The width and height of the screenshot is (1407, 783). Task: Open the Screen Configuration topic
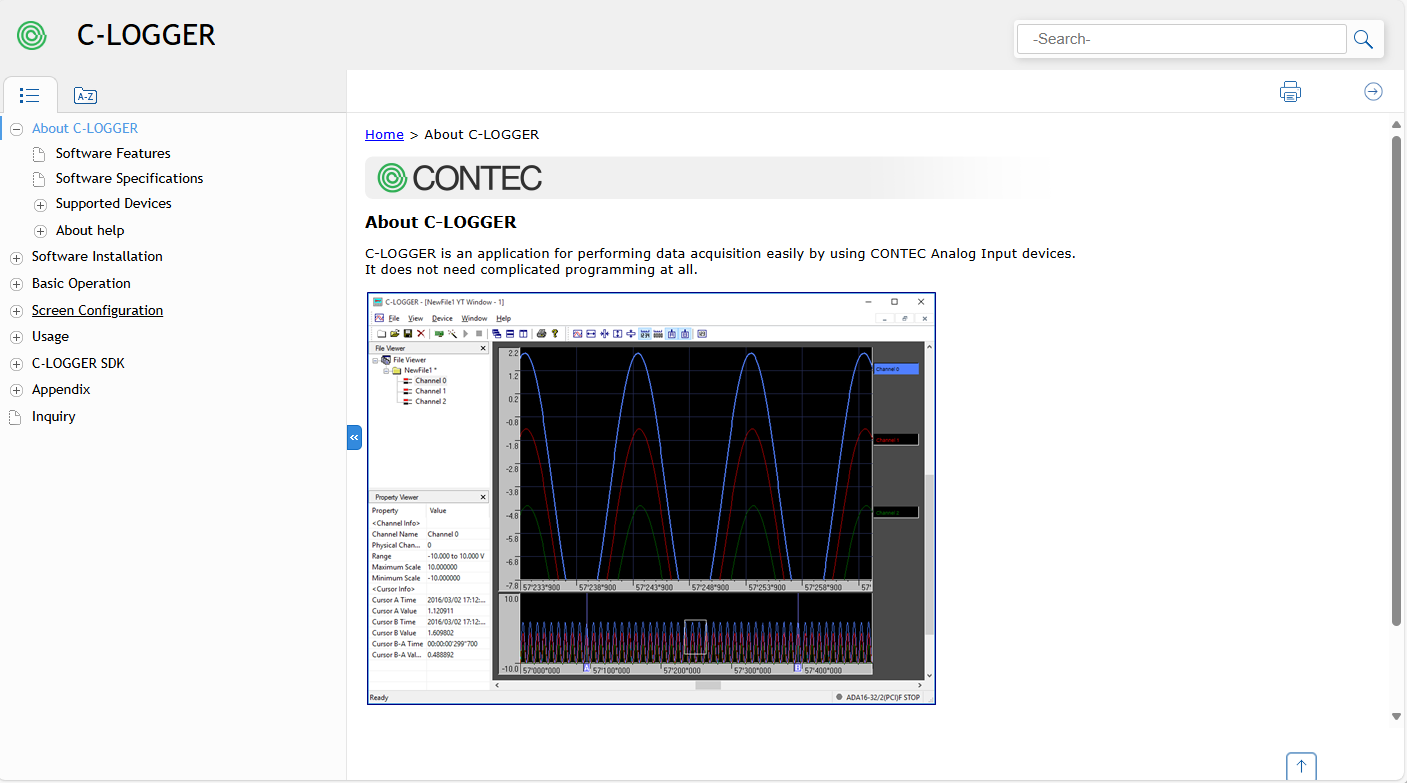click(x=97, y=310)
